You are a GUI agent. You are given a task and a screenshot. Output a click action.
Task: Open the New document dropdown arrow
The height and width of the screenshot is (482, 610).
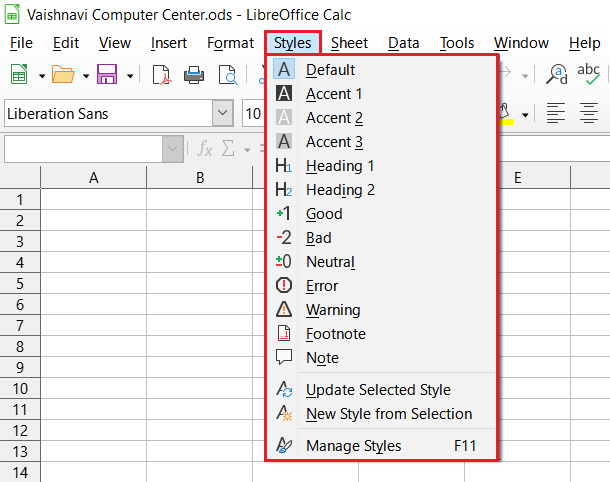click(x=42, y=76)
